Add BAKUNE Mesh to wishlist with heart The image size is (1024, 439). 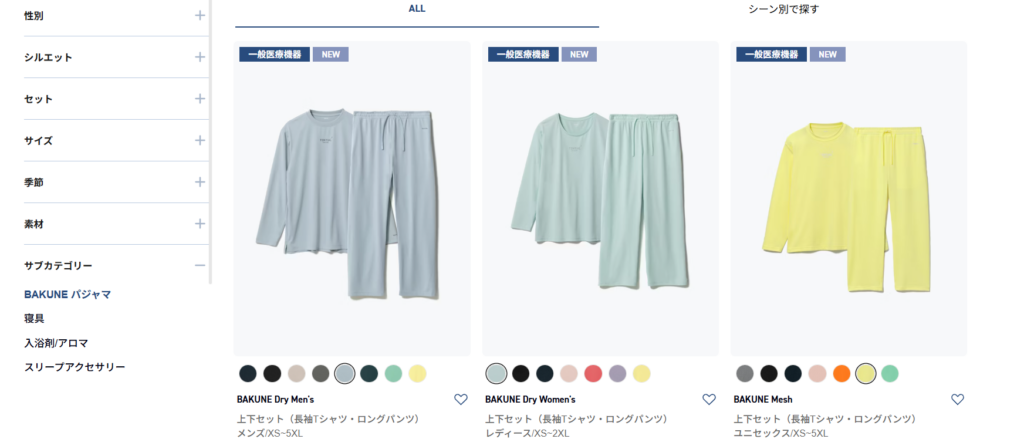957,399
